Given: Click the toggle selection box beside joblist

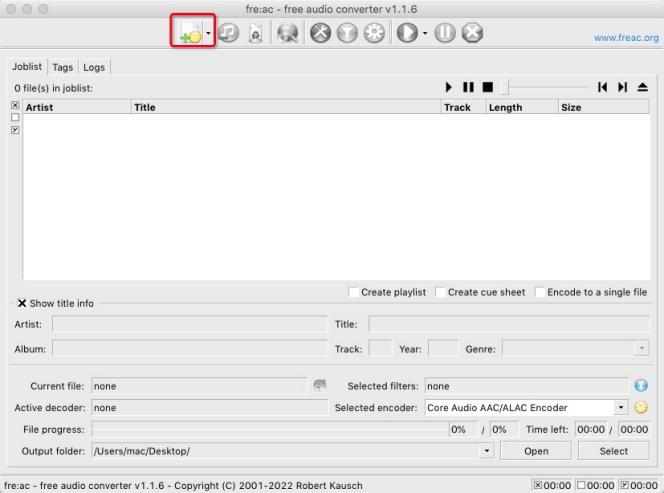Looking at the screenshot, I should (x=15, y=130).
